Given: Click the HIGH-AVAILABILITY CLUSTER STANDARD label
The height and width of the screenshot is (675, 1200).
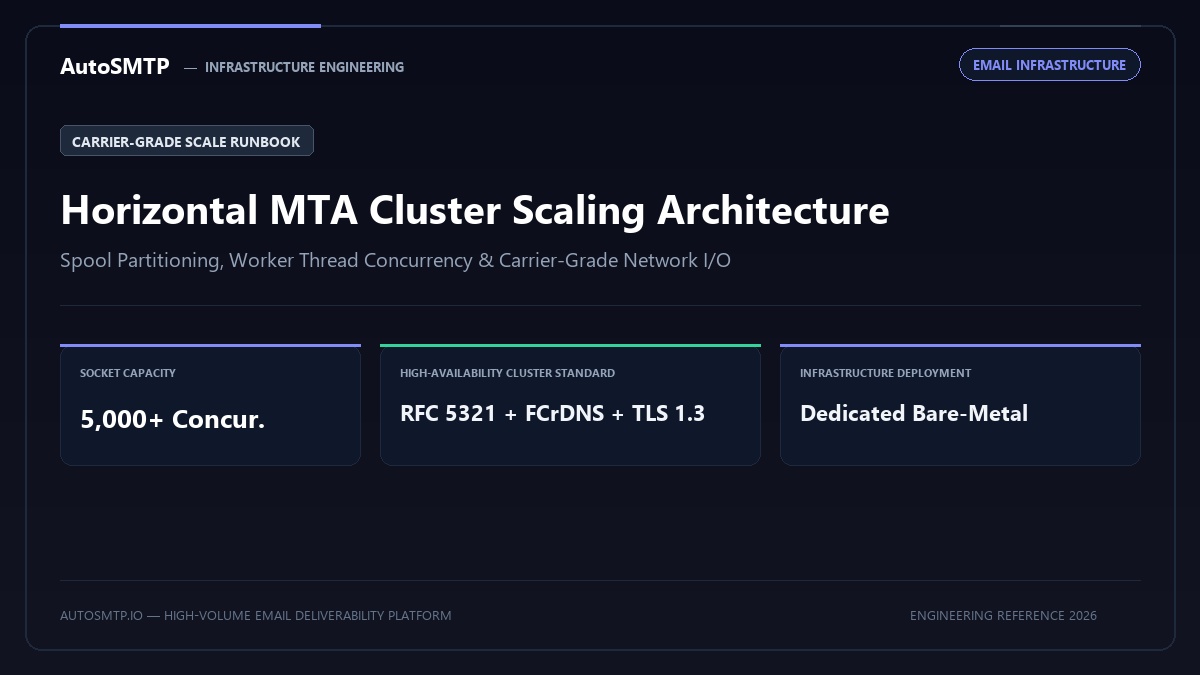Looking at the screenshot, I should tap(508, 373).
